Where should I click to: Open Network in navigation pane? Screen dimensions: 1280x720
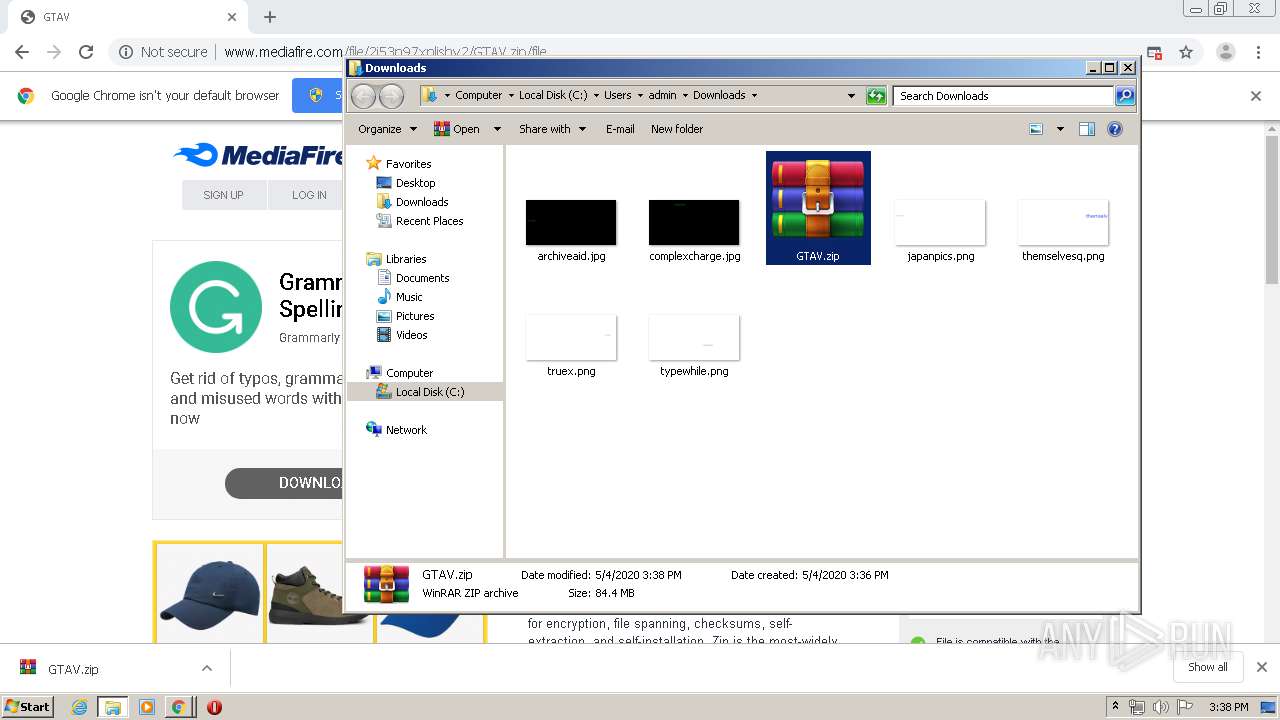(406, 430)
